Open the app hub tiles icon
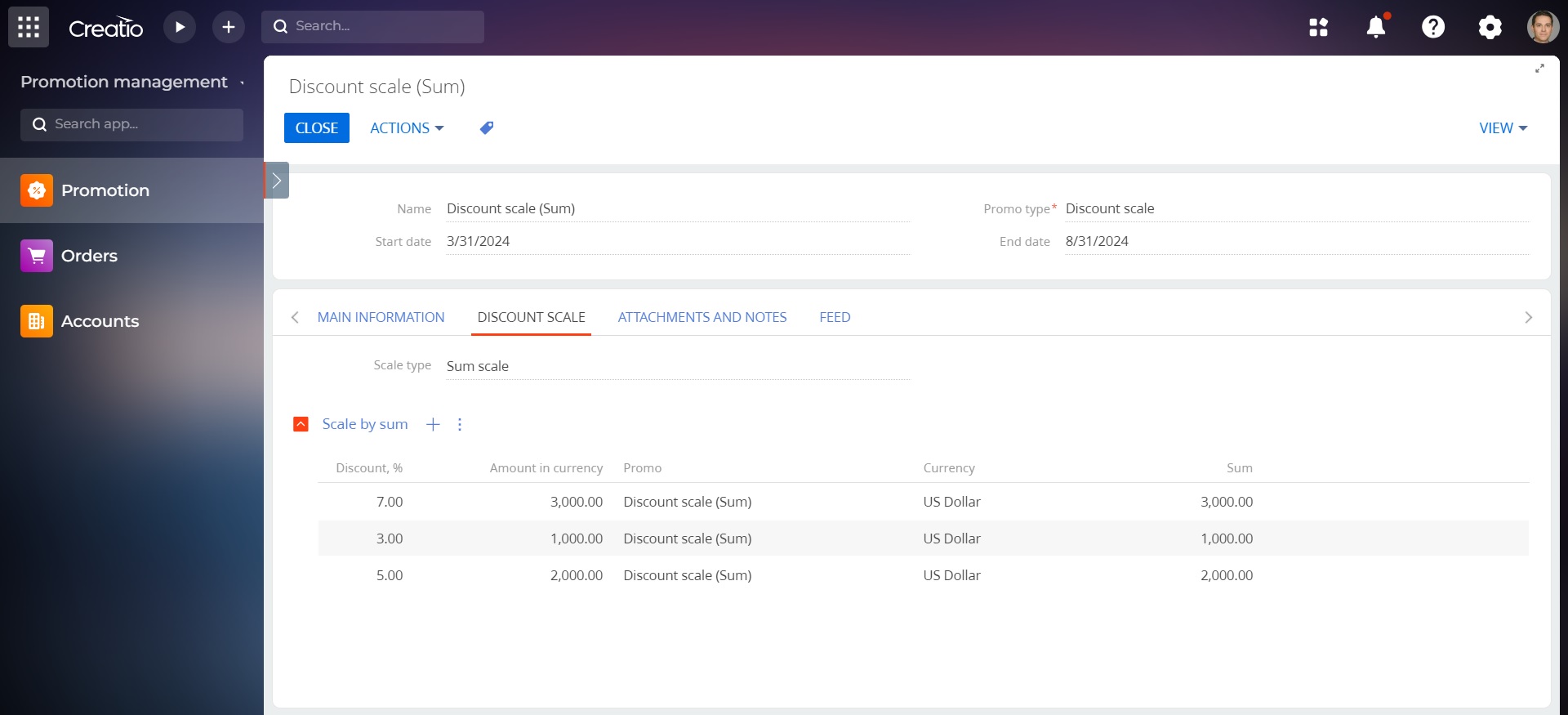Image resolution: width=1568 pixels, height=715 pixels. (1318, 27)
